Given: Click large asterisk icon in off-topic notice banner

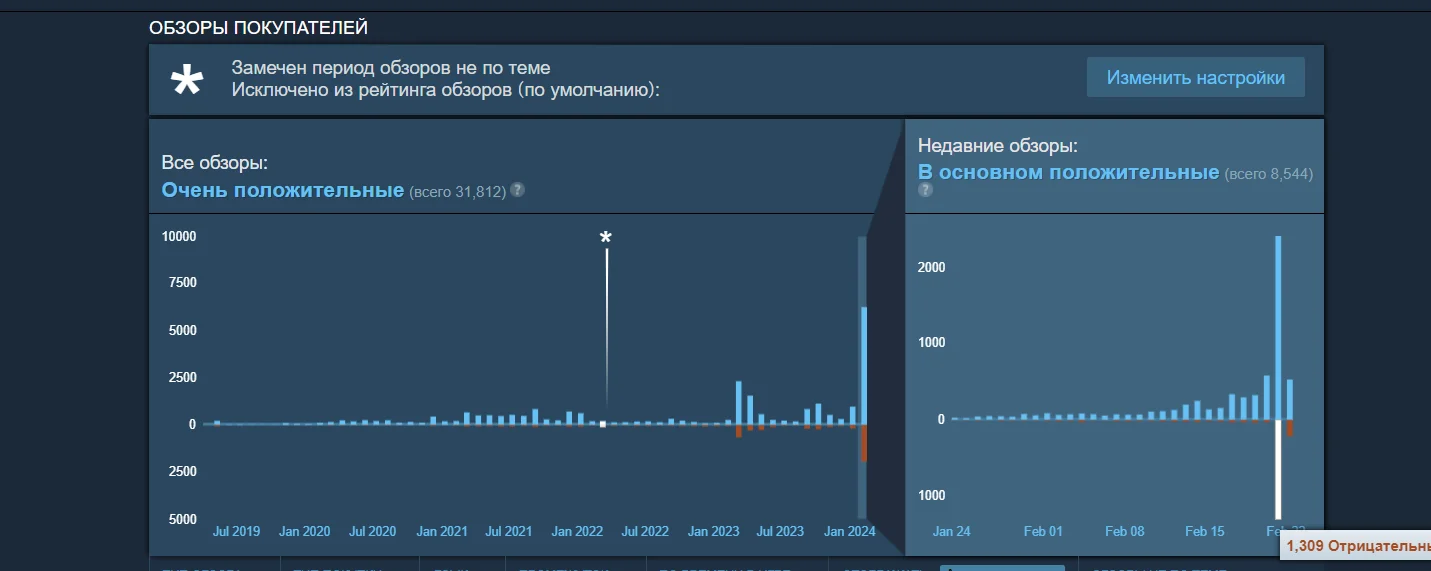Looking at the screenshot, I should [x=187, y=81].
